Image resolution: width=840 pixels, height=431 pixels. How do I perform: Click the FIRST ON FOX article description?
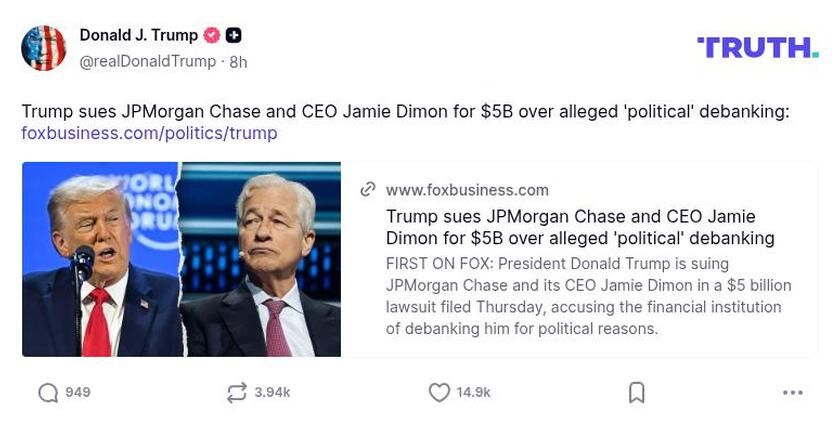588,296
